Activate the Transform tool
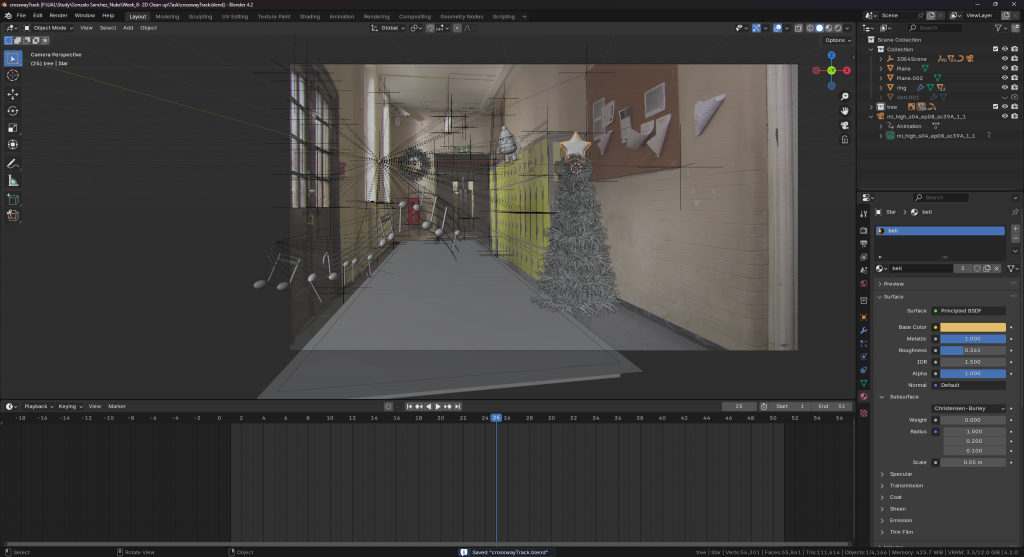This screenshot has height=557, width=1024. 12,145
